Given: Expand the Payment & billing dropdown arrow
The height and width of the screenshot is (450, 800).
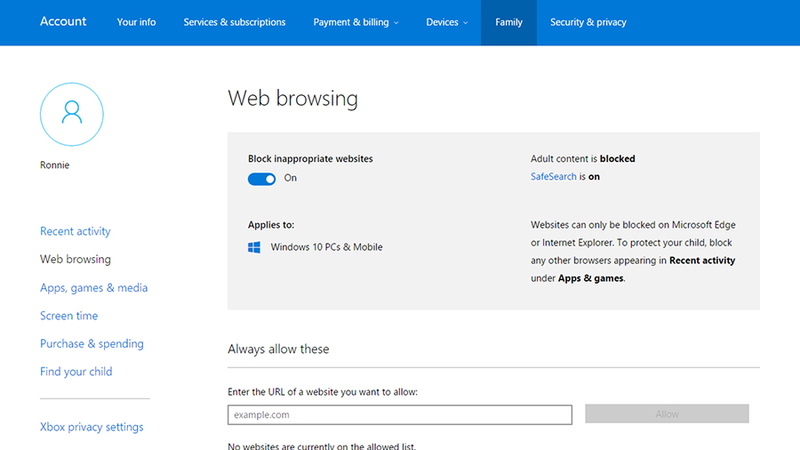Looking at the screenshot, I should click(396, 23).
